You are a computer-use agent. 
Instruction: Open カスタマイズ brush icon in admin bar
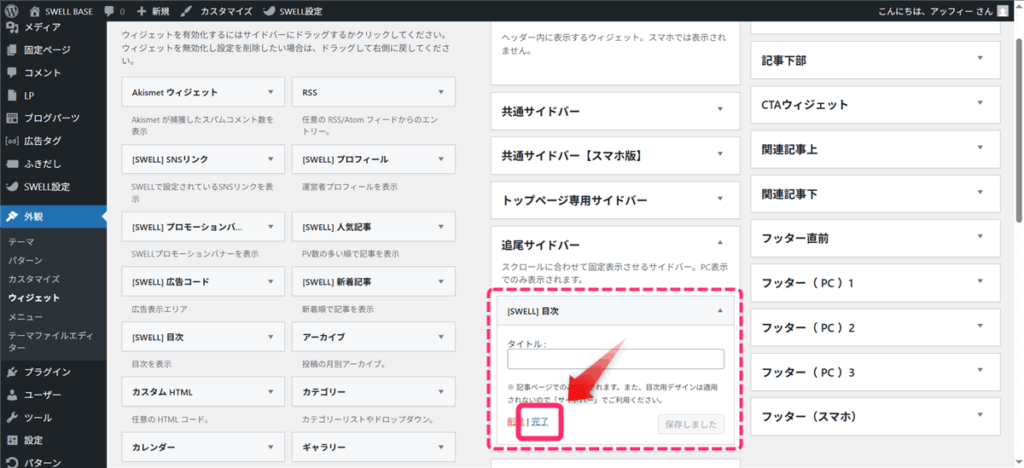[x=186, y=11]
